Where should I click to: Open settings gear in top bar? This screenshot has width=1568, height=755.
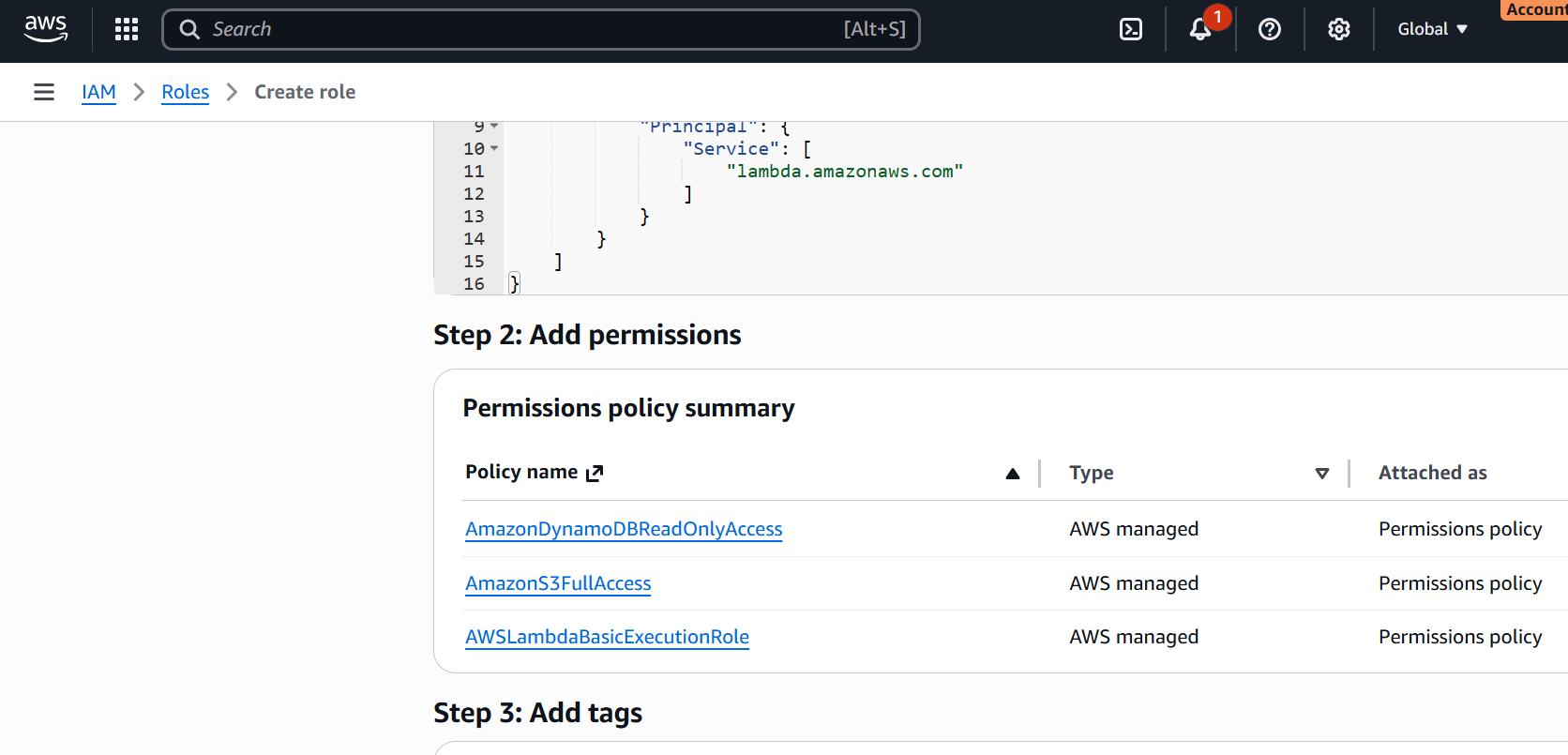click(x=1339, y=29)
